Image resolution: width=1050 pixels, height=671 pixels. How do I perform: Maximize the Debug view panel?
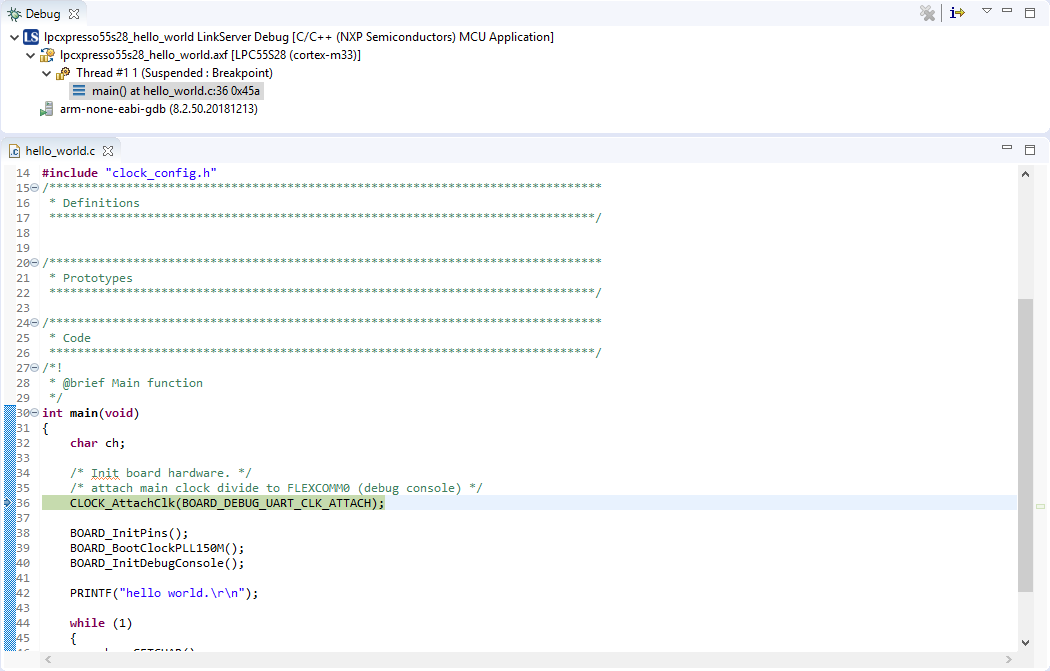(x=1030, y=13)
